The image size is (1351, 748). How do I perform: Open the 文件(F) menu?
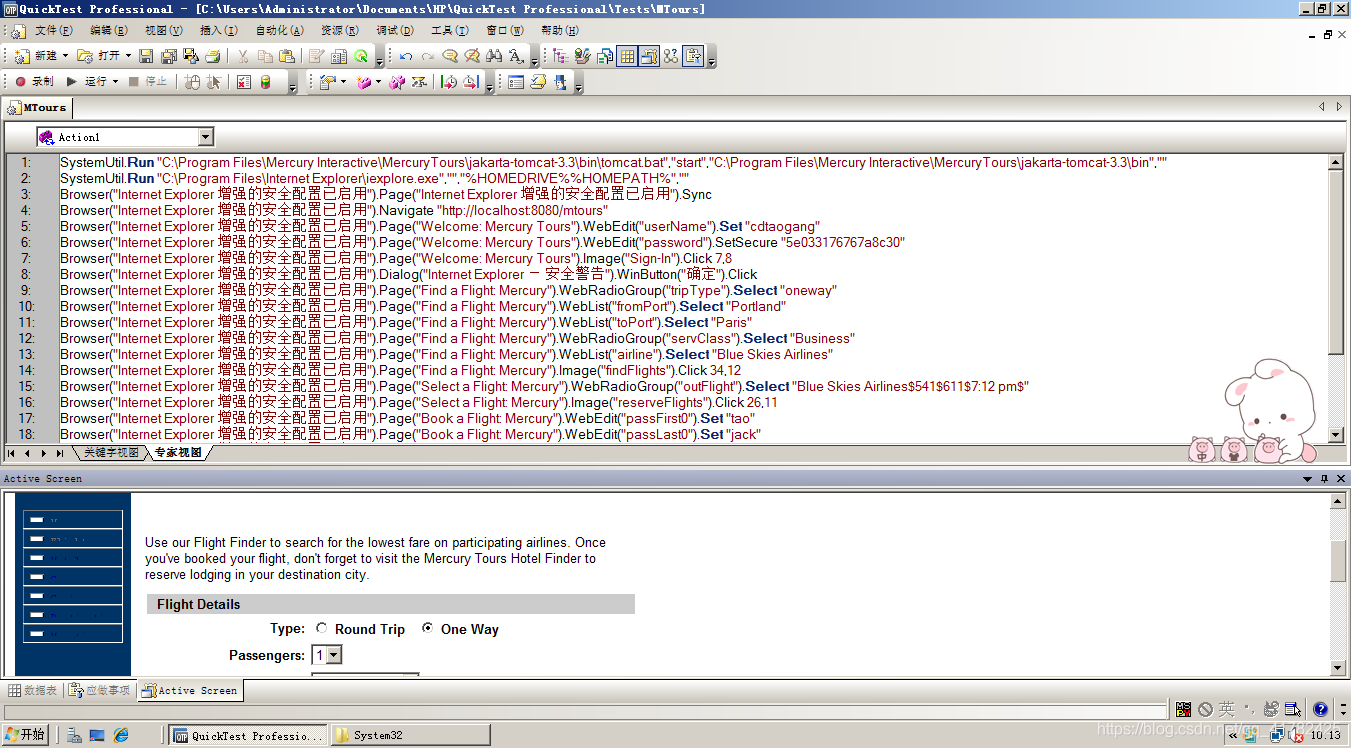[53, 31]
